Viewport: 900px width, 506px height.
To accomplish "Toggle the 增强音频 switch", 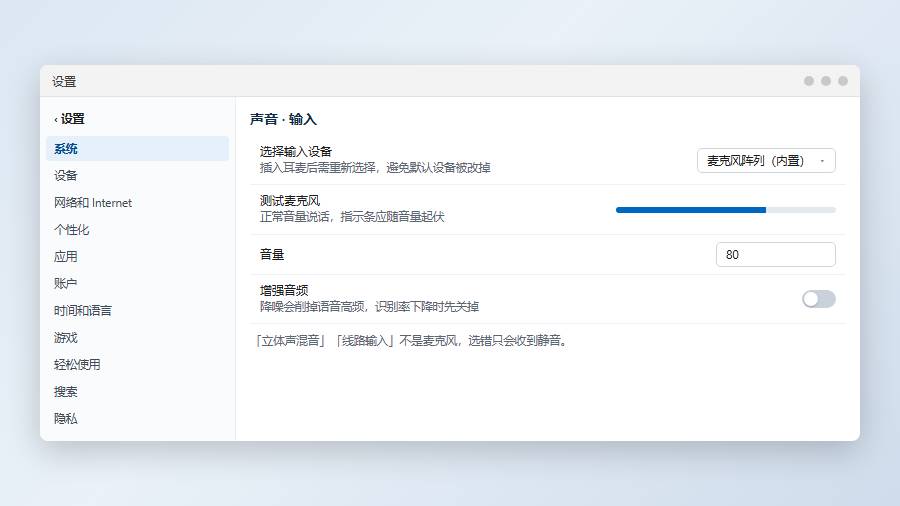I will click(x=818, y=299).
